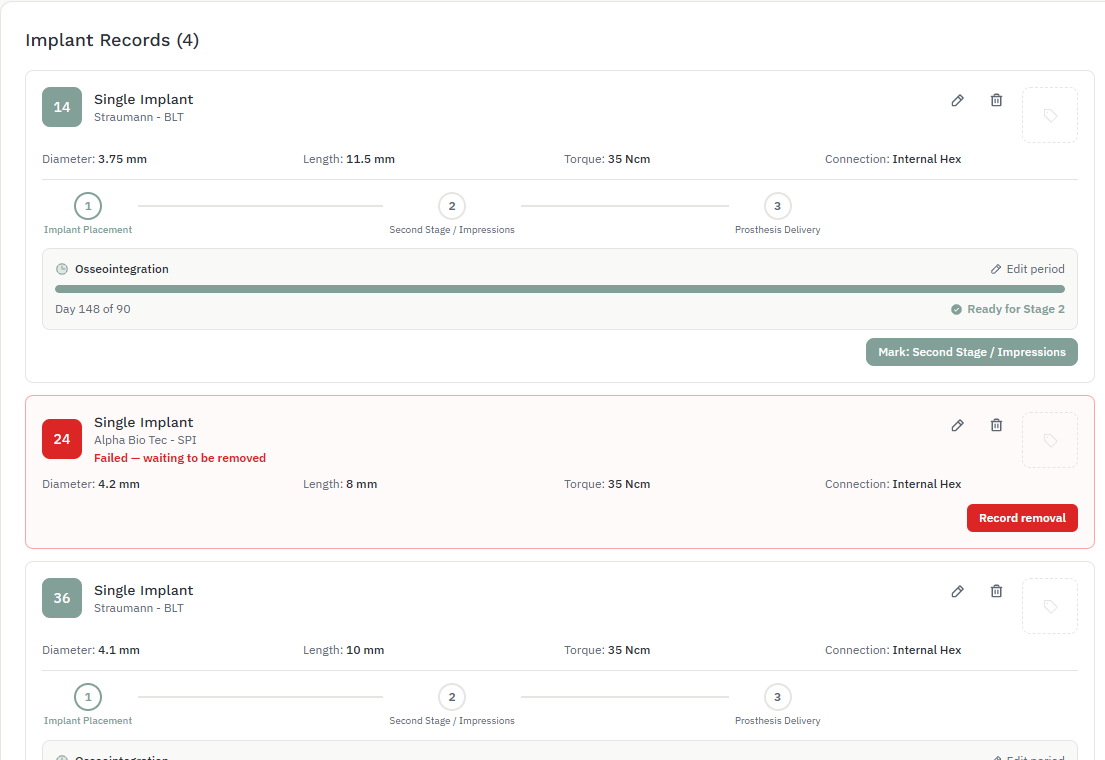
Task: Click the 'Alpha Bio Tec - SPI' subtitle
Action: coord(145,440)
